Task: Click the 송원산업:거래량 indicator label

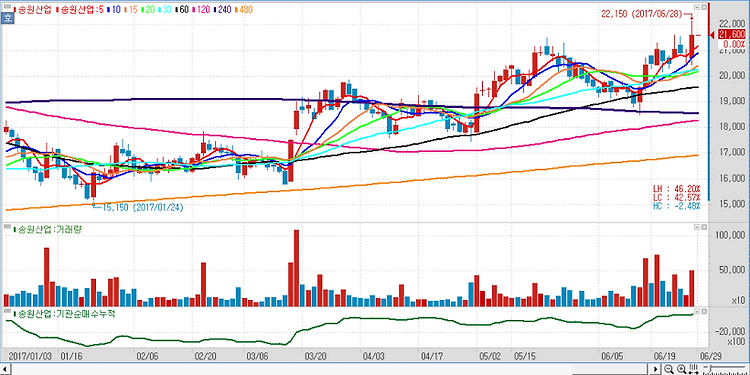Action: tap(48, 230)
